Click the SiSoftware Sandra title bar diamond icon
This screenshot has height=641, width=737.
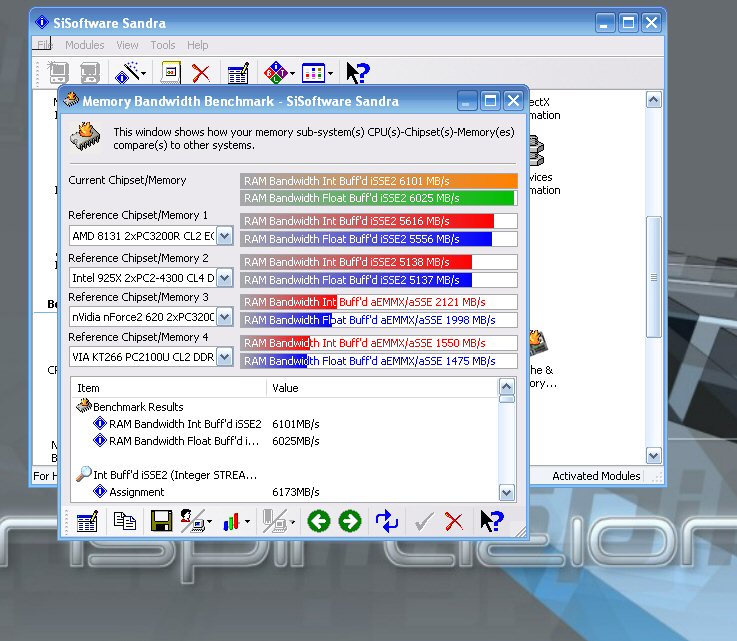[x=42, y=22]
